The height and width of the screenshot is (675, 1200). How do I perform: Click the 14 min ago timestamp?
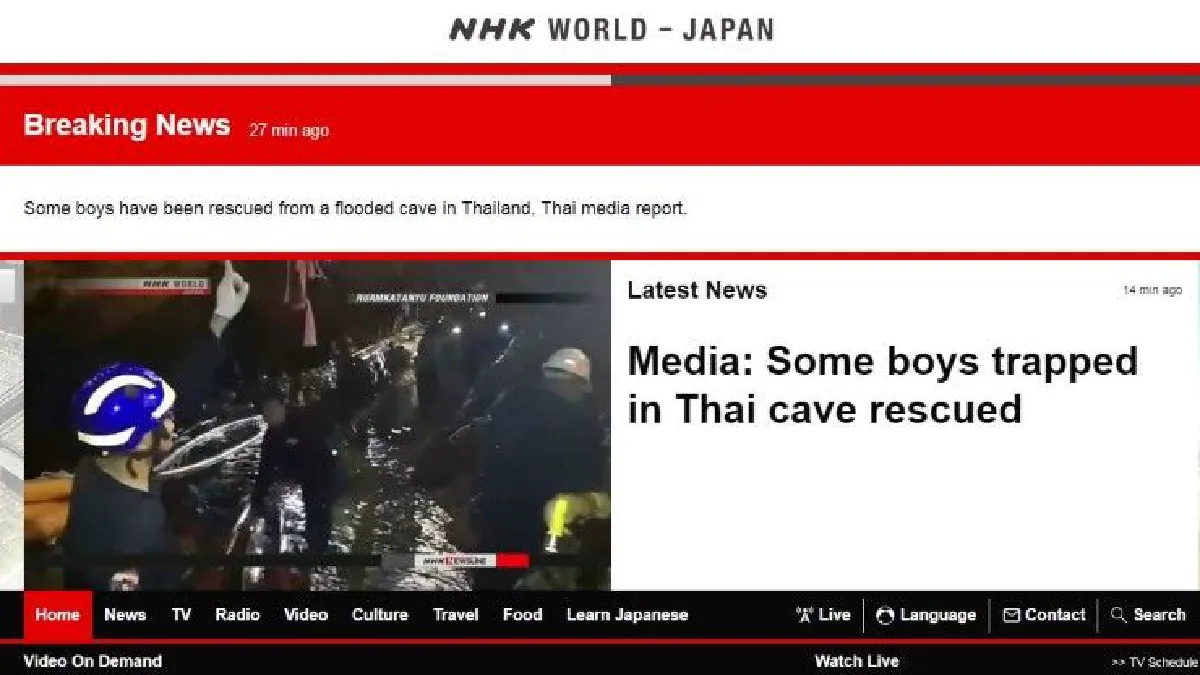pos(1153,290)
